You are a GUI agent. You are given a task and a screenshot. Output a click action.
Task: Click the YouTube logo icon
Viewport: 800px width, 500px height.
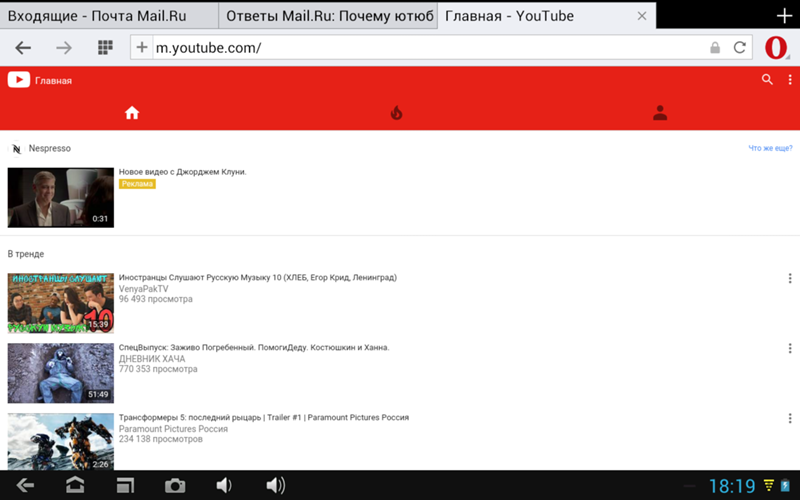[x=19, y=80]
